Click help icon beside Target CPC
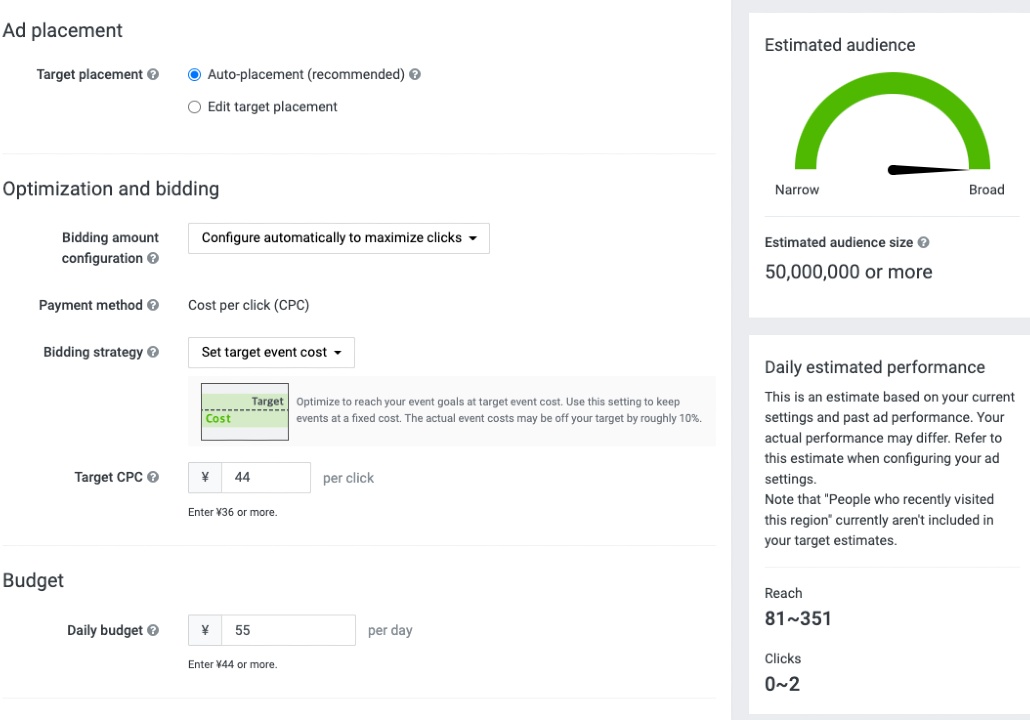The image size is (1030, 720). coord(153,477)
